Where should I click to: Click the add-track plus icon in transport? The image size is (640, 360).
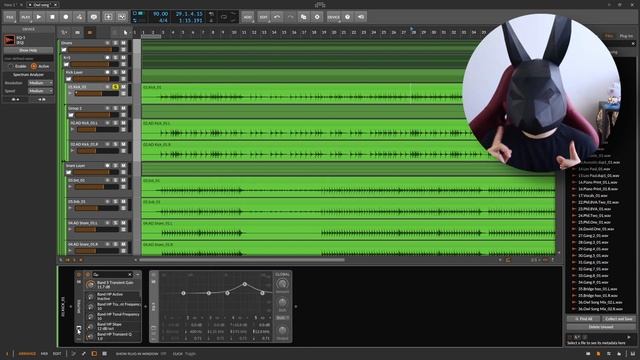108,17
